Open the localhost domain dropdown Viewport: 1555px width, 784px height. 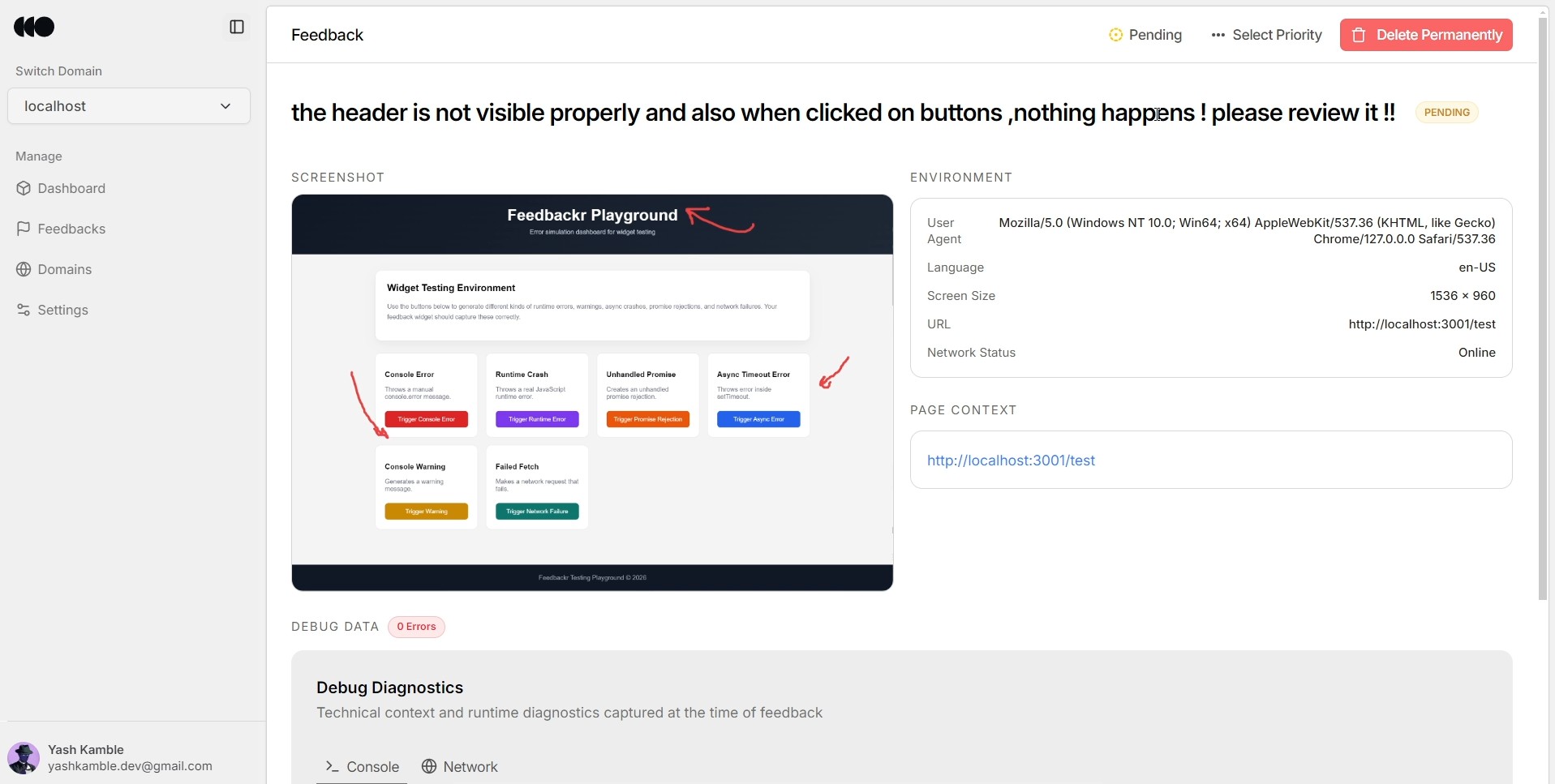point(129,106)
